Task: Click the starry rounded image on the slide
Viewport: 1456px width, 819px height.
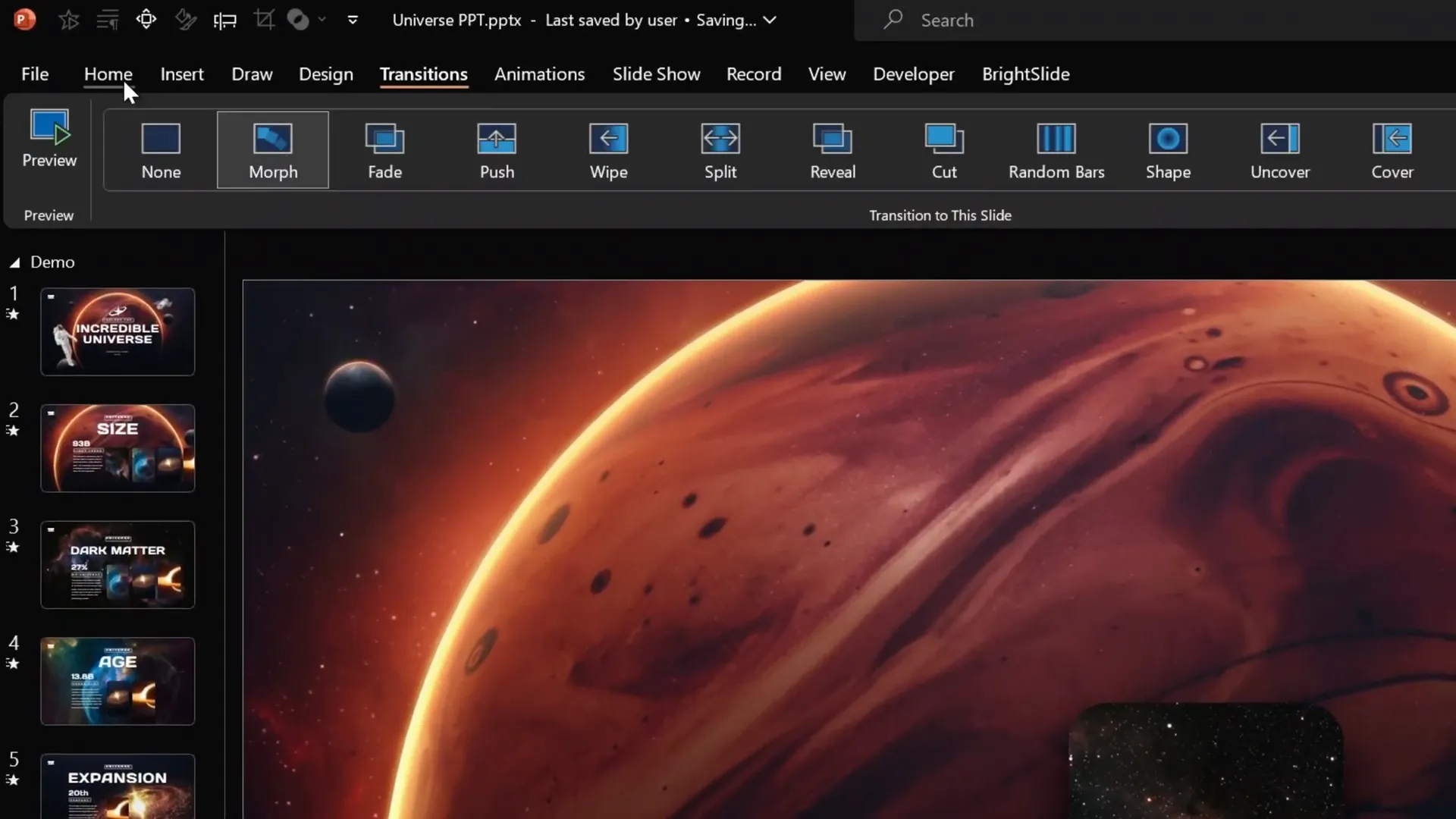Action: click(1206, 761)
